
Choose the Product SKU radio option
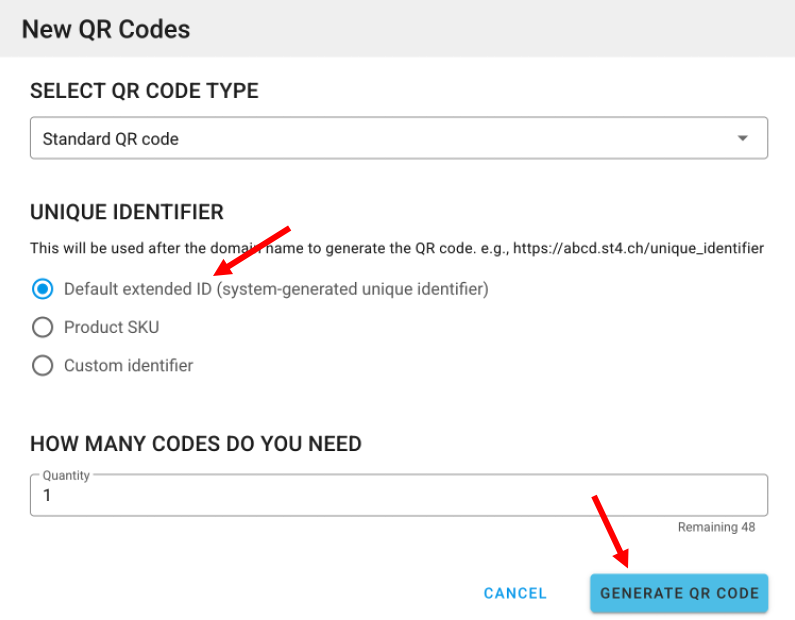pos(42,327)
